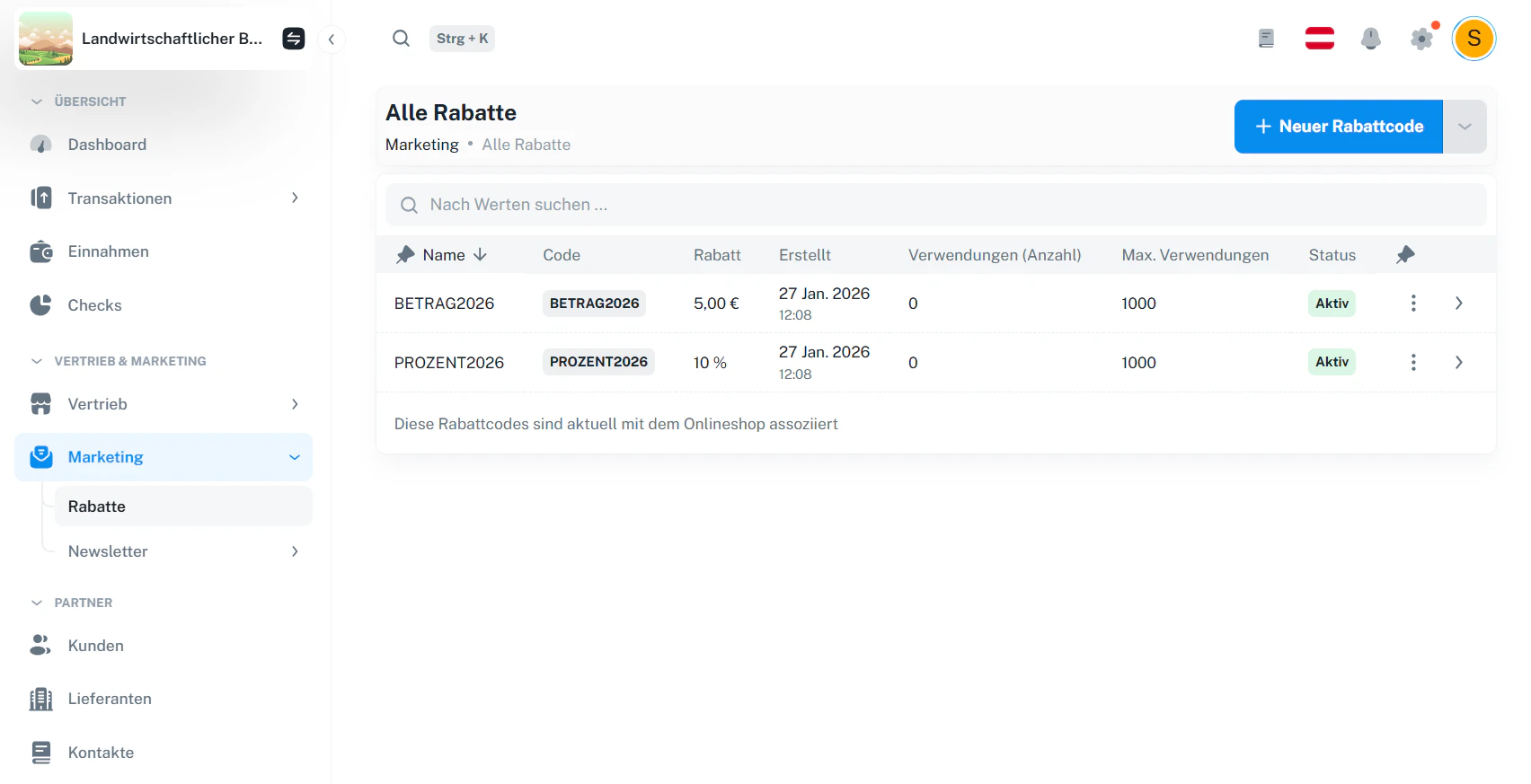Click the PROZENT2026 code badge
This screenshot has height=784, width=1531.
(x=598, y=362)
